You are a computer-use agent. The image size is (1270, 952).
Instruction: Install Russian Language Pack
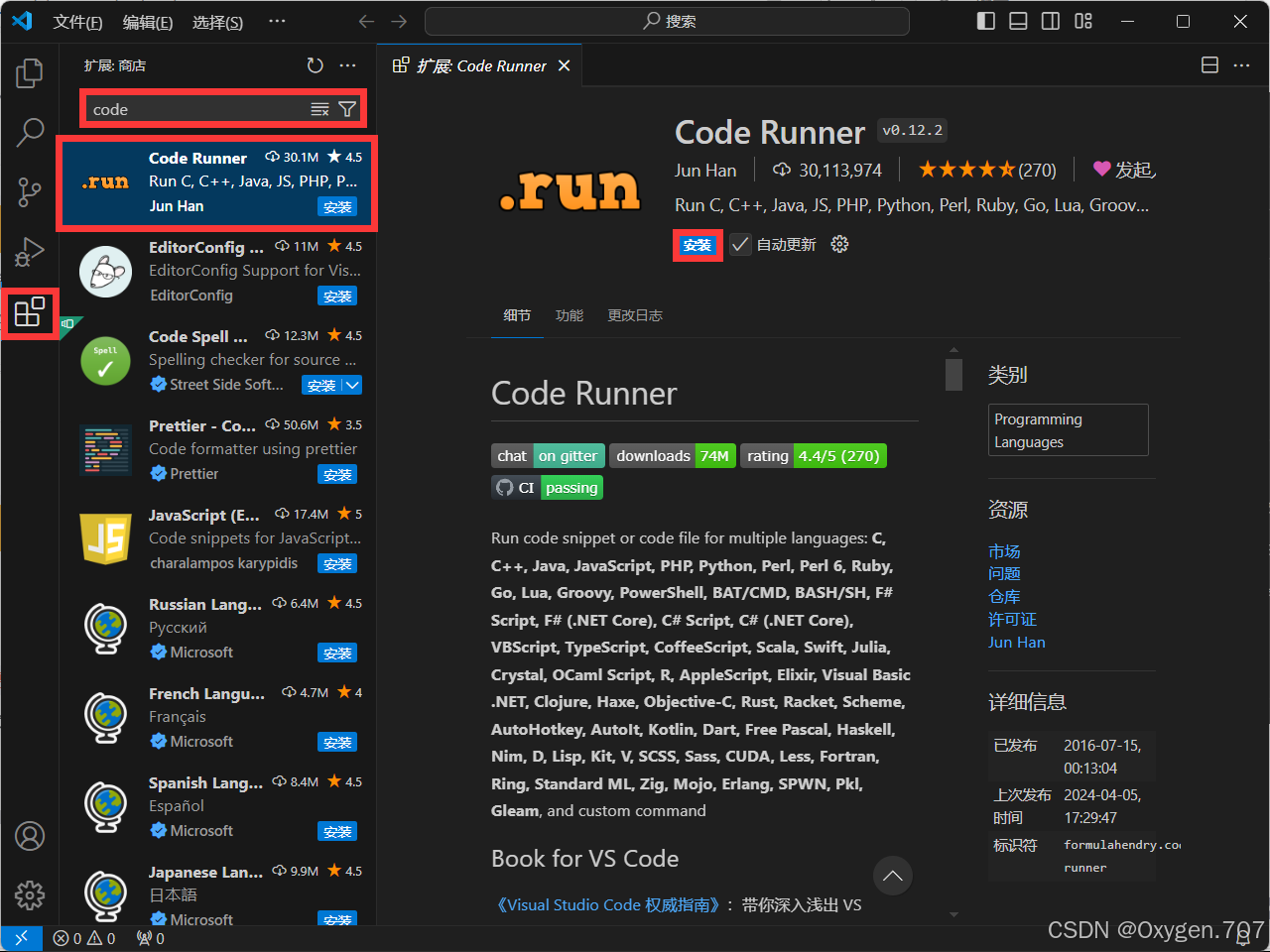pyautogui.click(x=337, y=653)
